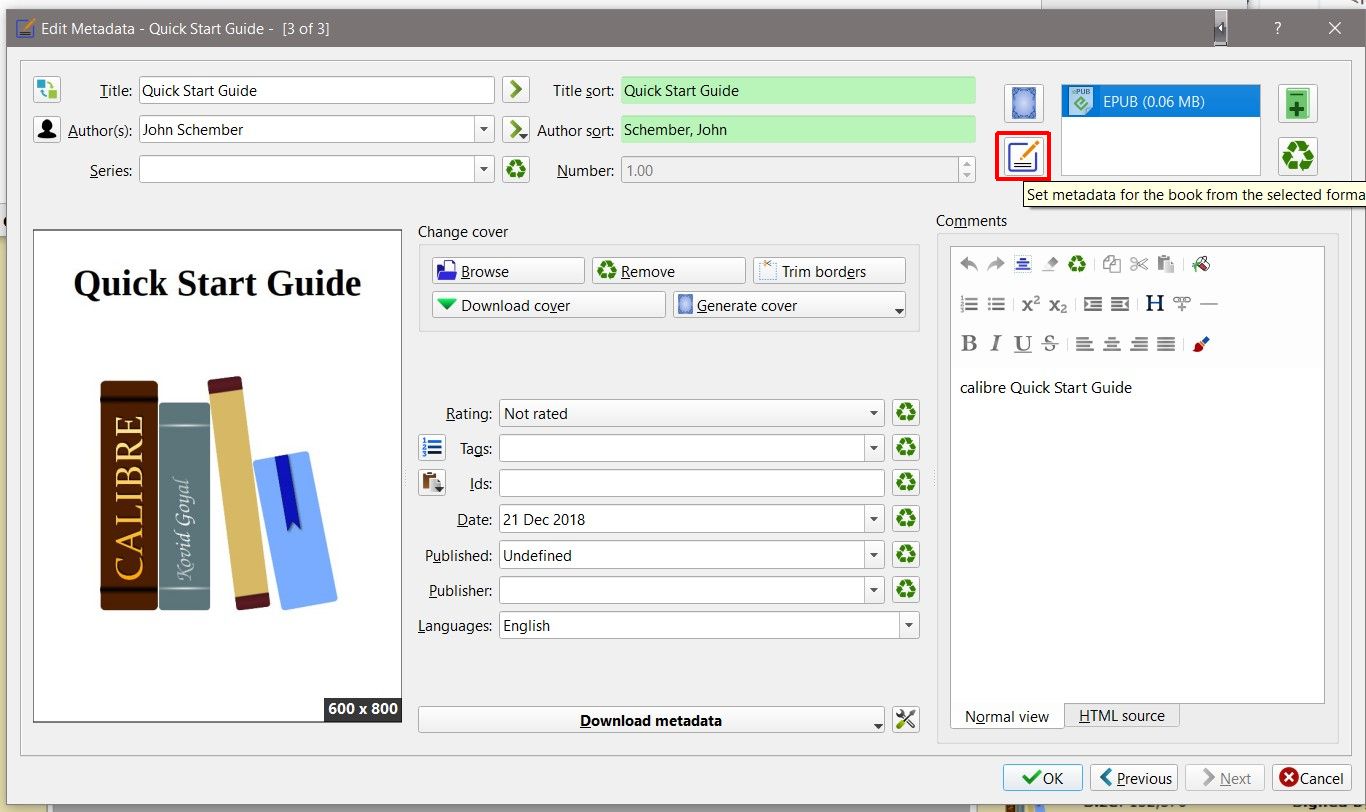Clear the Ids field
Image resolution: width=1366 pixels, height=812 pixels.
click(x=906, y=483)
